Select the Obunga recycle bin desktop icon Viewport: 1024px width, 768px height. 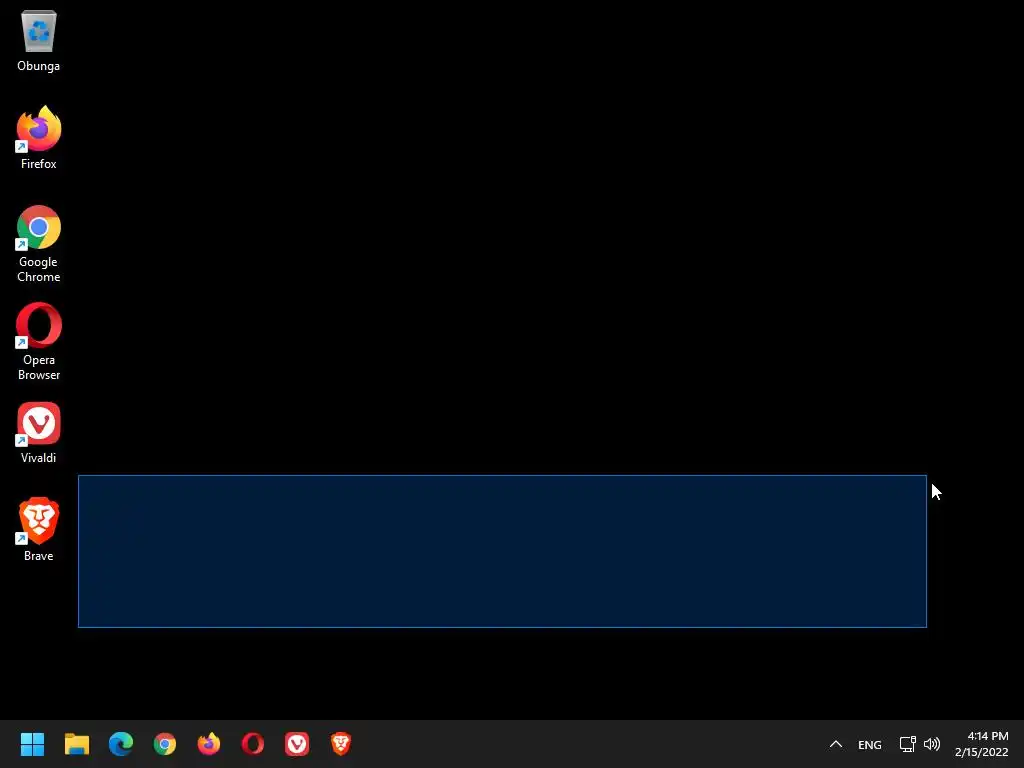pos(39,40)
